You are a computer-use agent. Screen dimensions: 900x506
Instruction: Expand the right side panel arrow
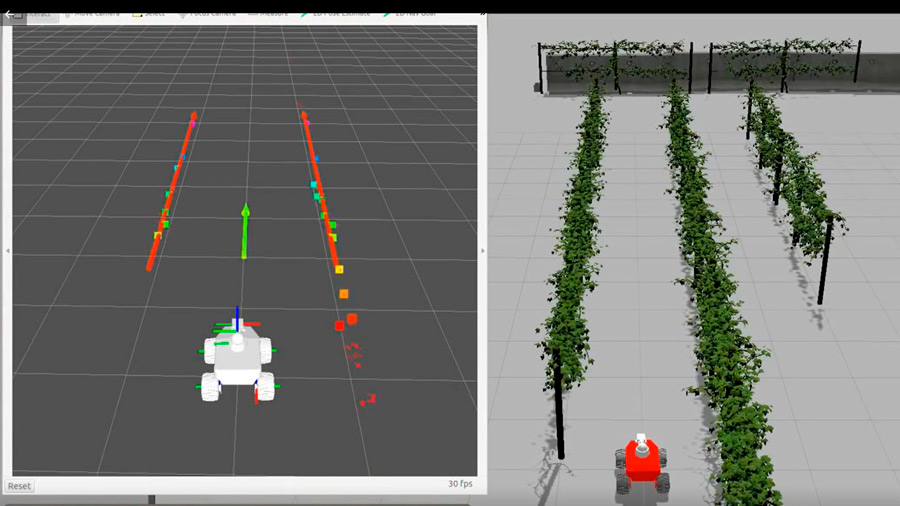tap(483, 251)
